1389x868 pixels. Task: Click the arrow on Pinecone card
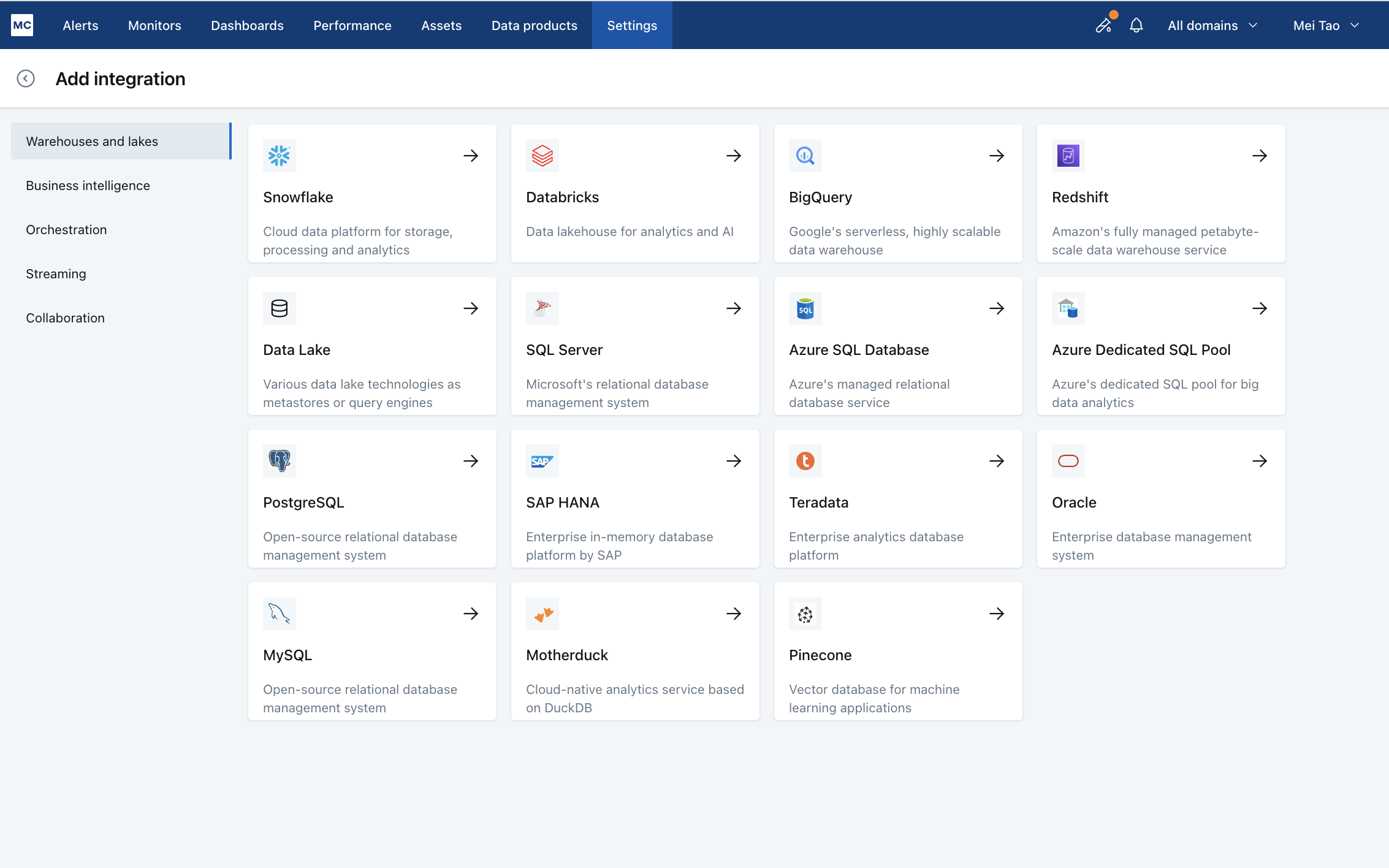point(997,614)
